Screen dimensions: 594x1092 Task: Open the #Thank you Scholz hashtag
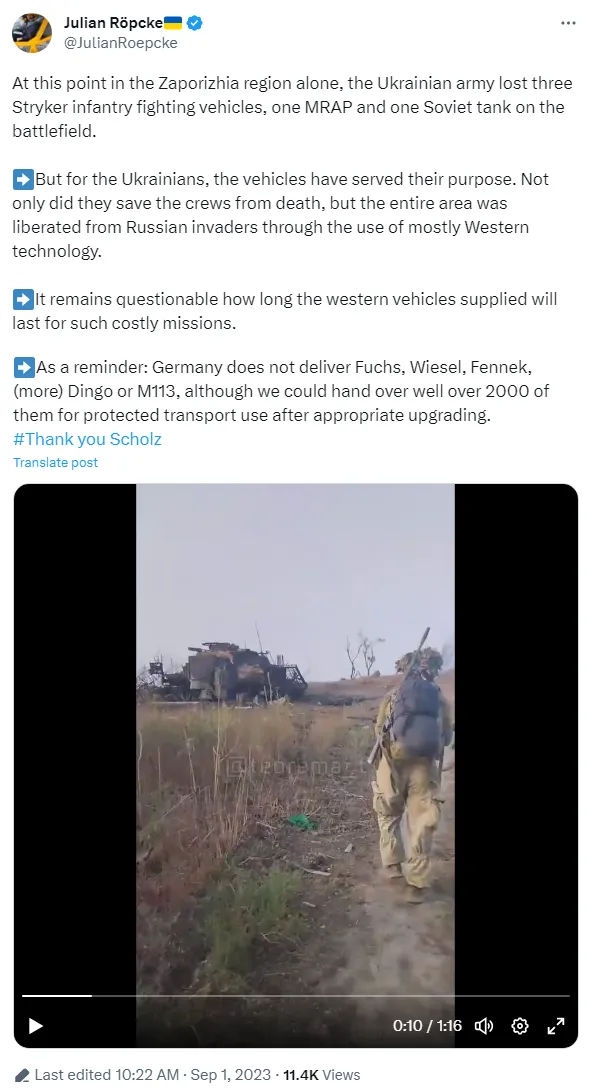click(x=87, y=439)
